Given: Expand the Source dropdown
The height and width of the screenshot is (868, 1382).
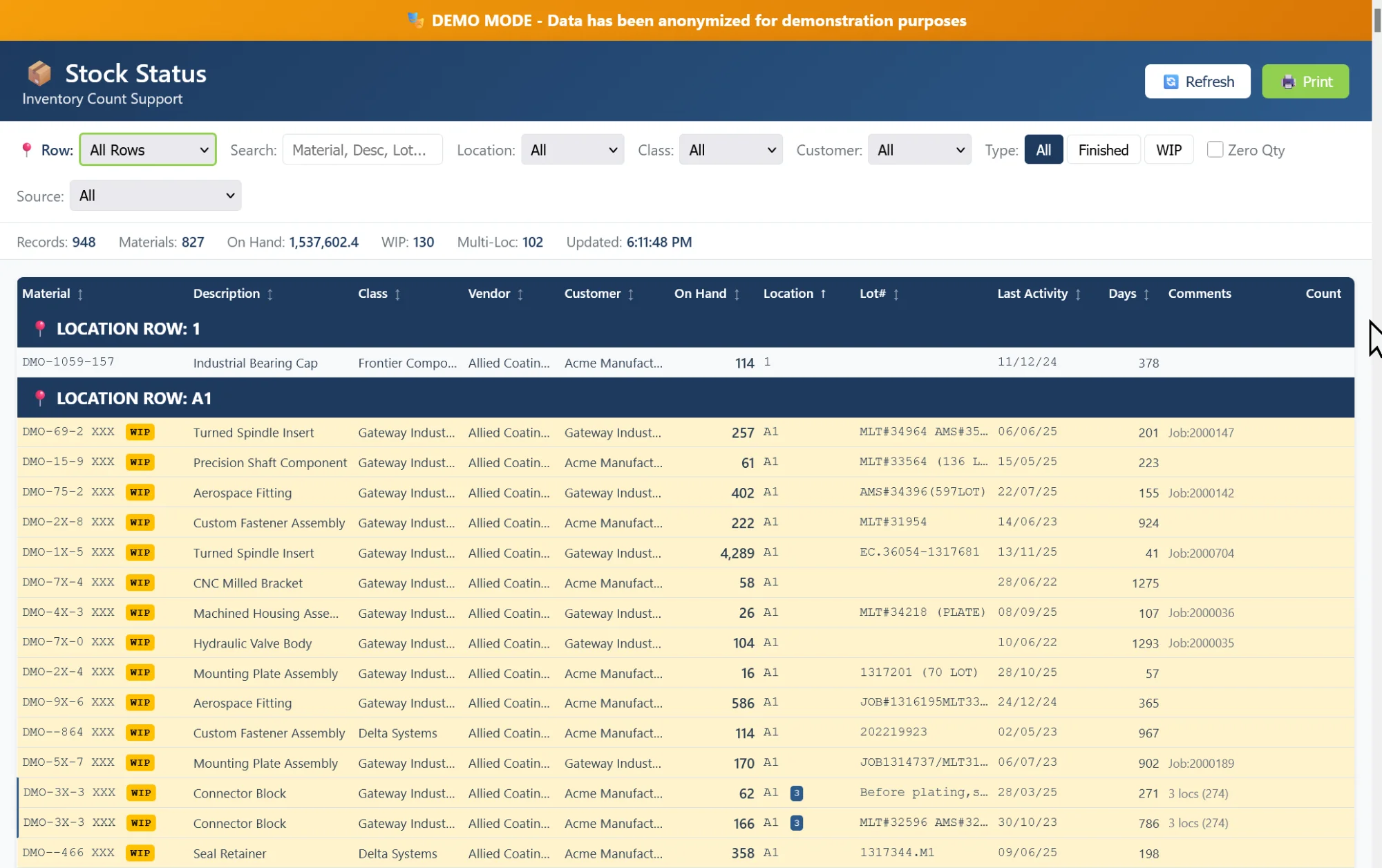Looking at the screenshot, I should click(x=155, y=196).
